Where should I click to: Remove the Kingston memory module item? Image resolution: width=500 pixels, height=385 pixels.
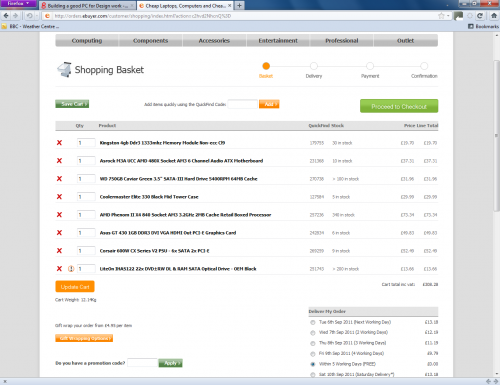[59, 143]
